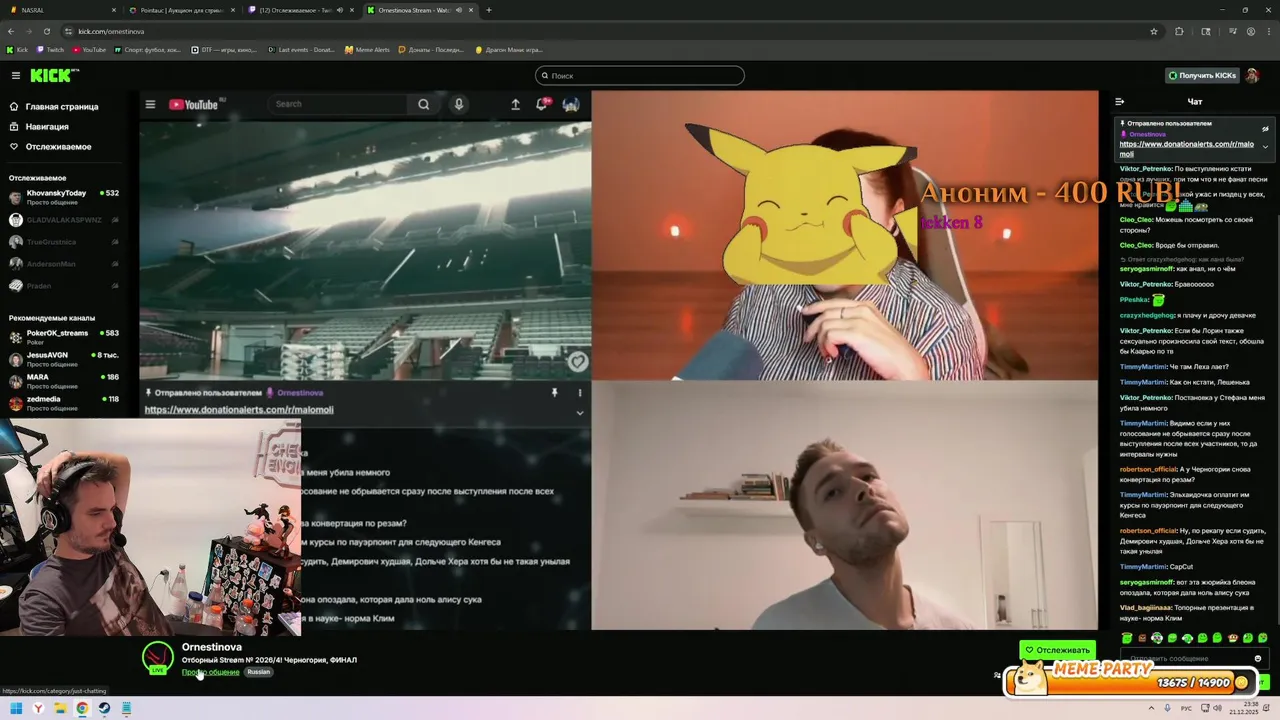Click crazyxhedgehog username in chat
This screenshot has height=720, width=1280.
point(1147,315)
